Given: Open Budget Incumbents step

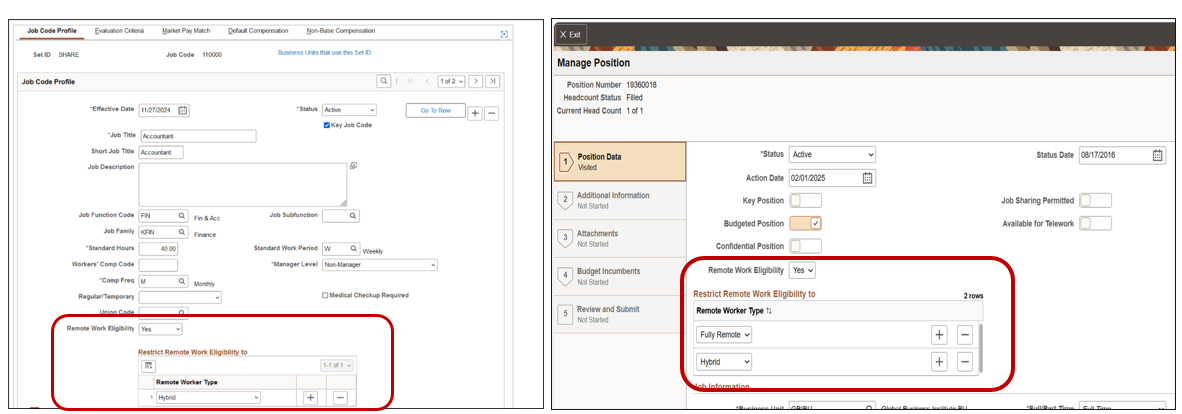Looking at the screenshot, I should [x=620, y=276].
